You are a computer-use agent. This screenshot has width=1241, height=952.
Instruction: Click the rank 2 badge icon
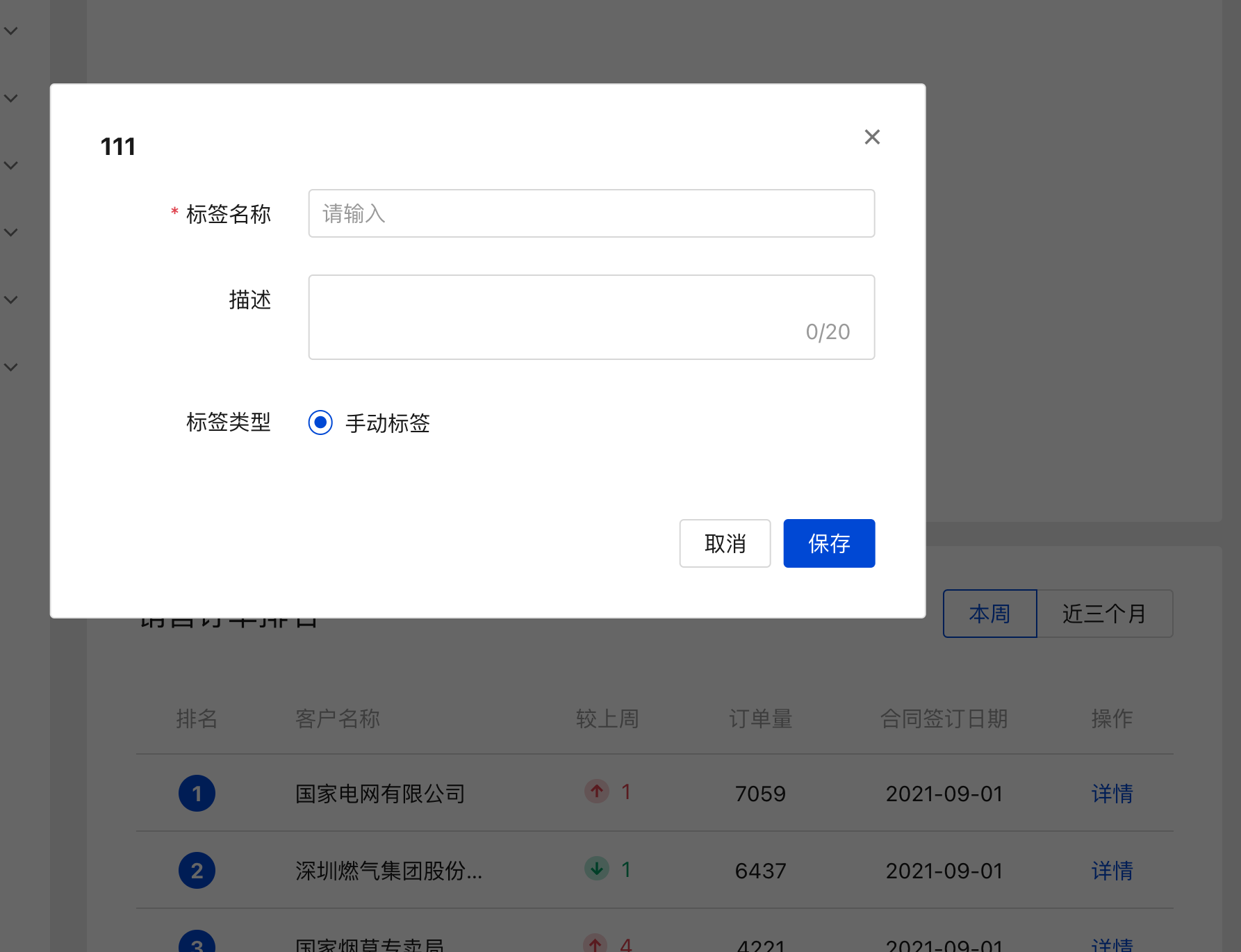click(197, 870)
